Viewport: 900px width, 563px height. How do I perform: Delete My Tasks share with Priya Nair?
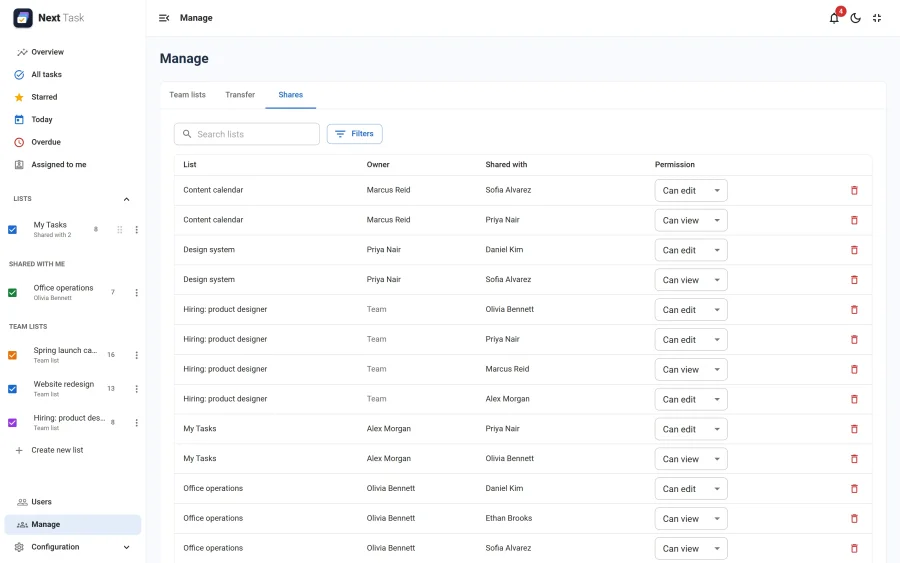tap(854, 429)
